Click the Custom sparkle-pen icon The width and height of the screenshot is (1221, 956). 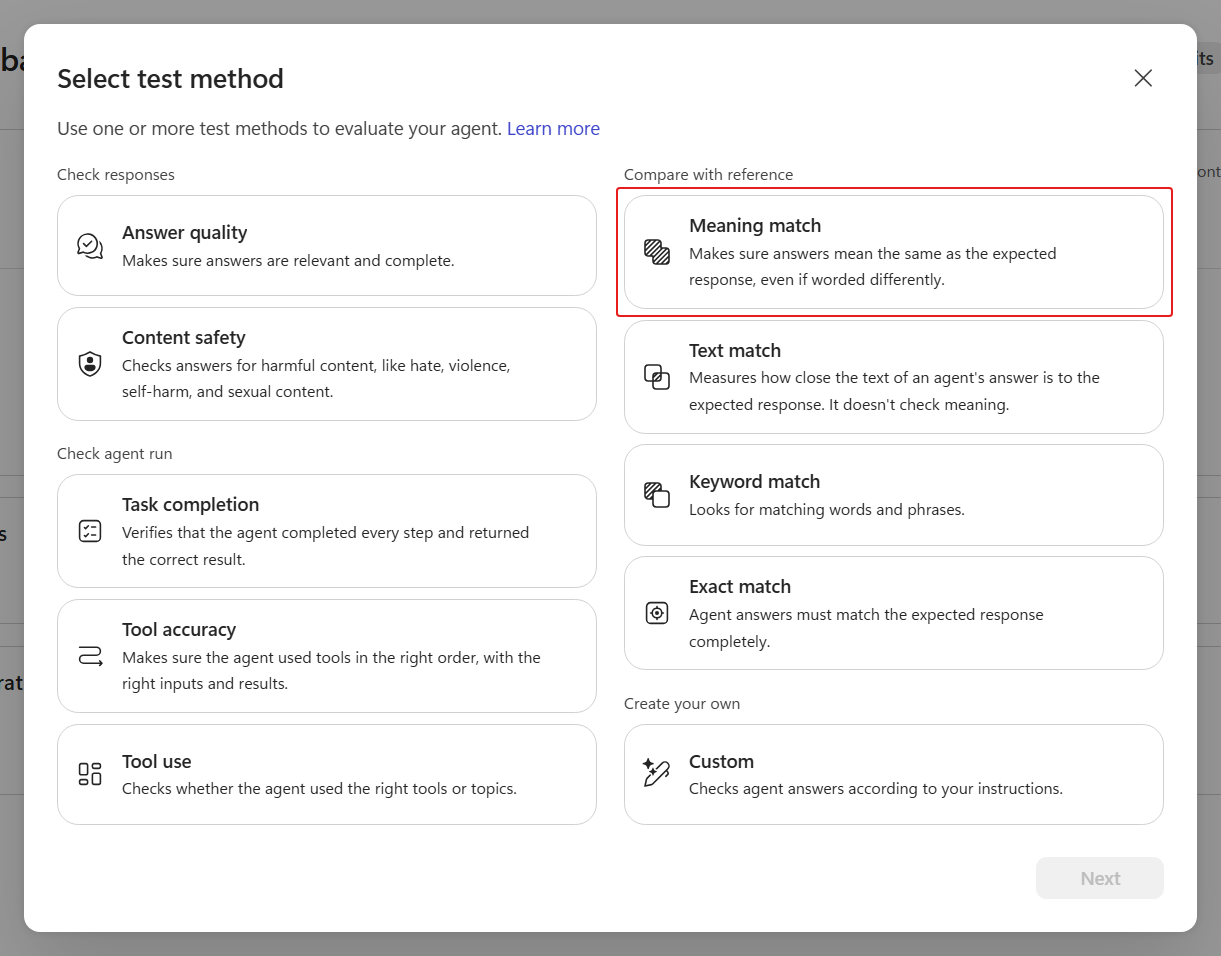(x=656, y=773)
